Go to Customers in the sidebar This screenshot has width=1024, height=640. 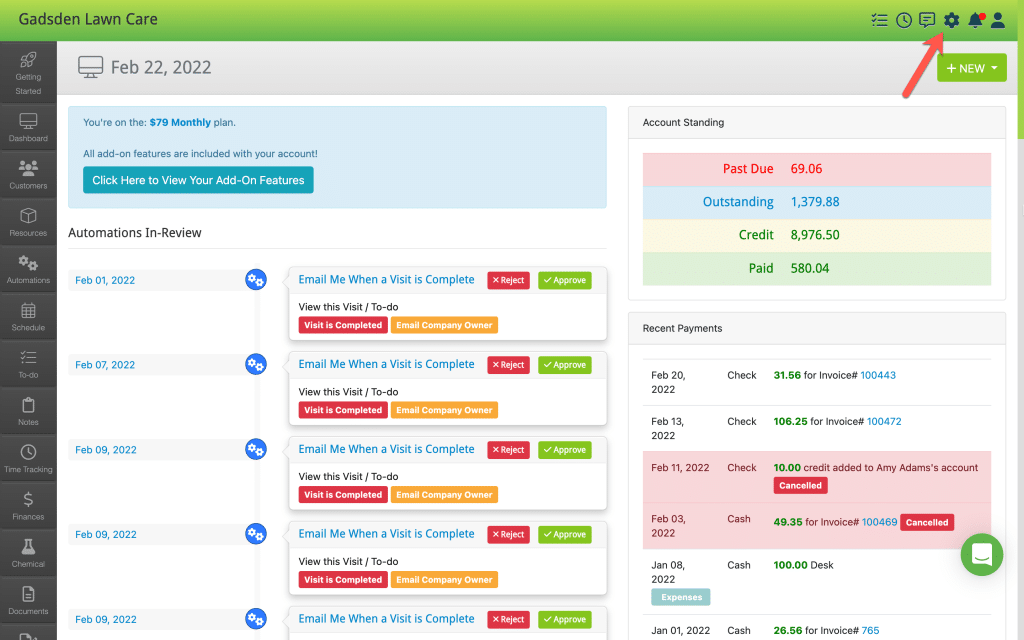click(28, 174)
